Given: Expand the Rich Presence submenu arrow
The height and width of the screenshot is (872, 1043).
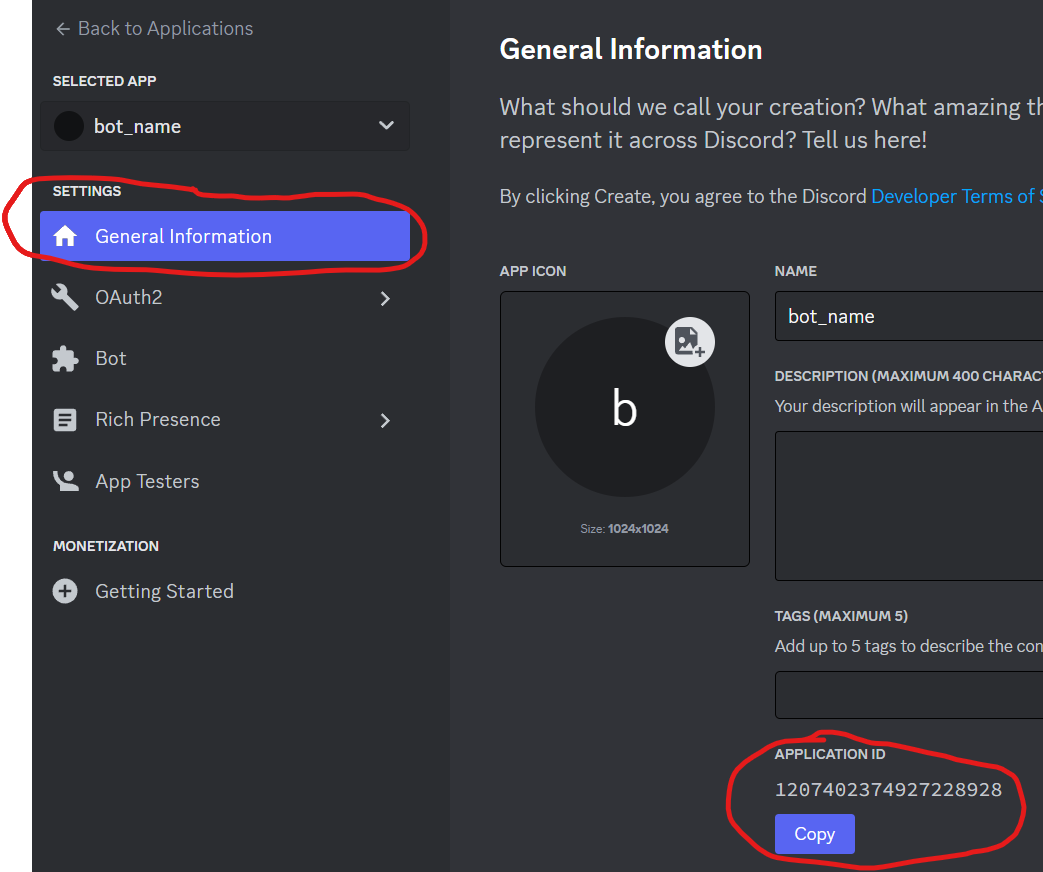Looking at the screenshot, I should tap(385, 420).
